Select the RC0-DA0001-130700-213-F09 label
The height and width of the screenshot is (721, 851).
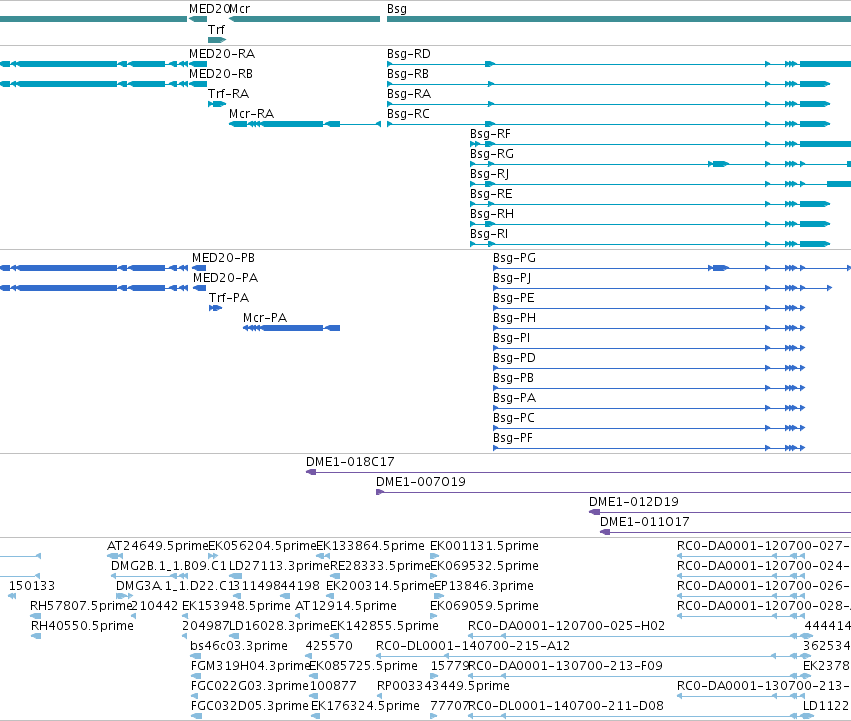565,666
